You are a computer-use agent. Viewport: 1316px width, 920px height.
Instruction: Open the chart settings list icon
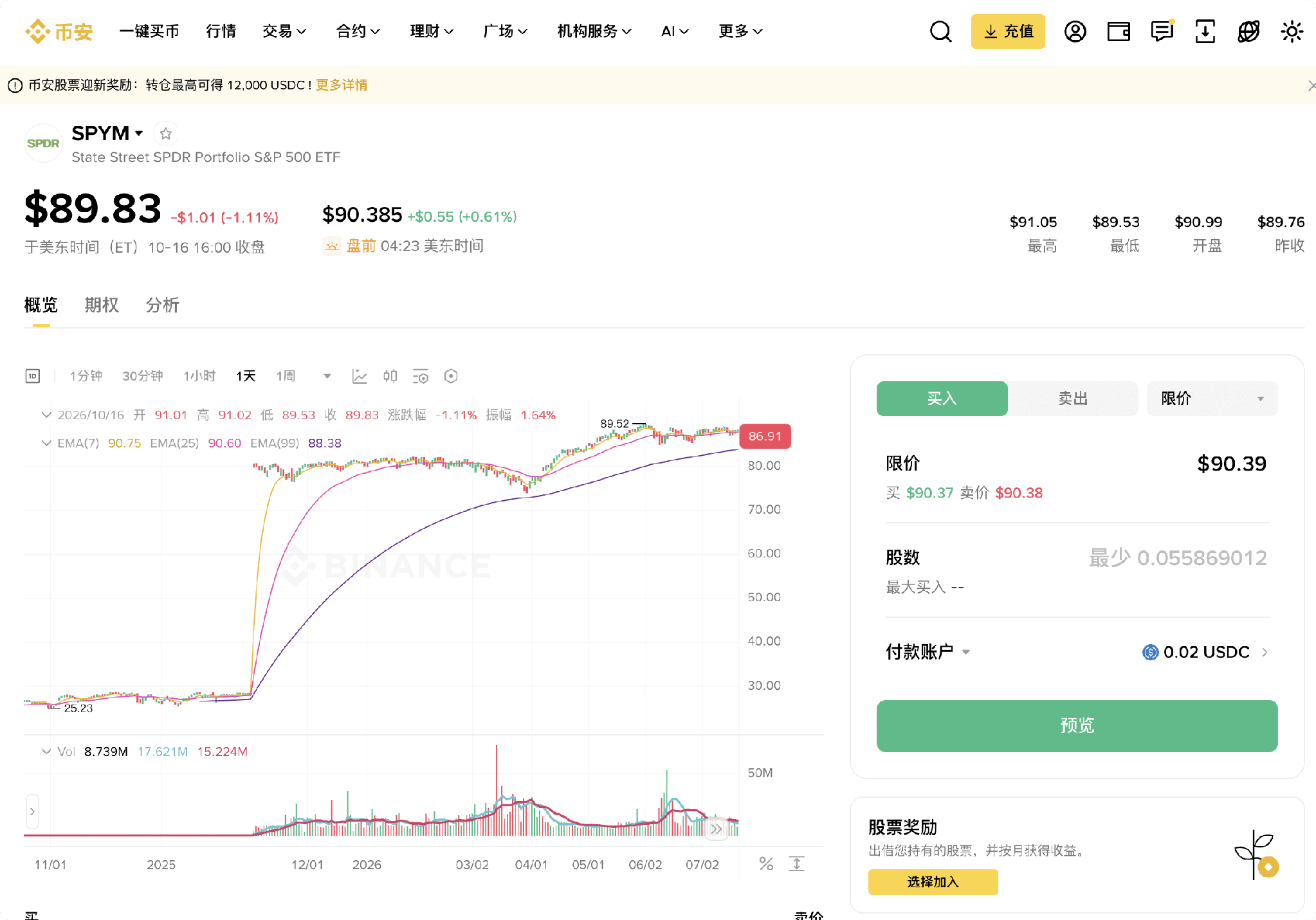(420, 376)
